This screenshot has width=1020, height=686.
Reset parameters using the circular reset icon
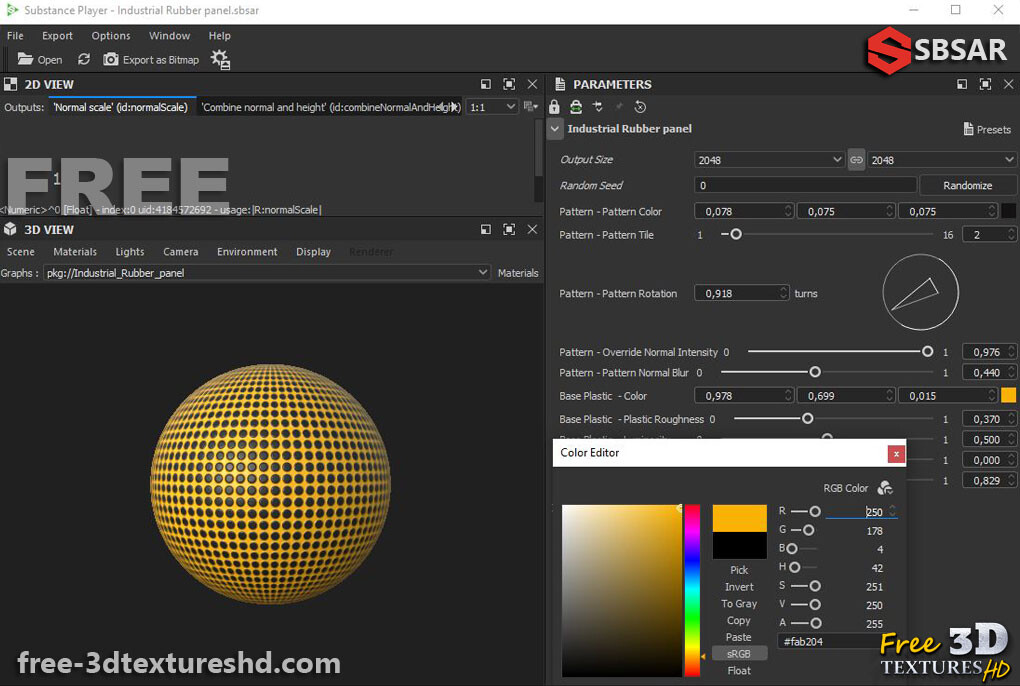pyautogui.click(x=640, y=106)
